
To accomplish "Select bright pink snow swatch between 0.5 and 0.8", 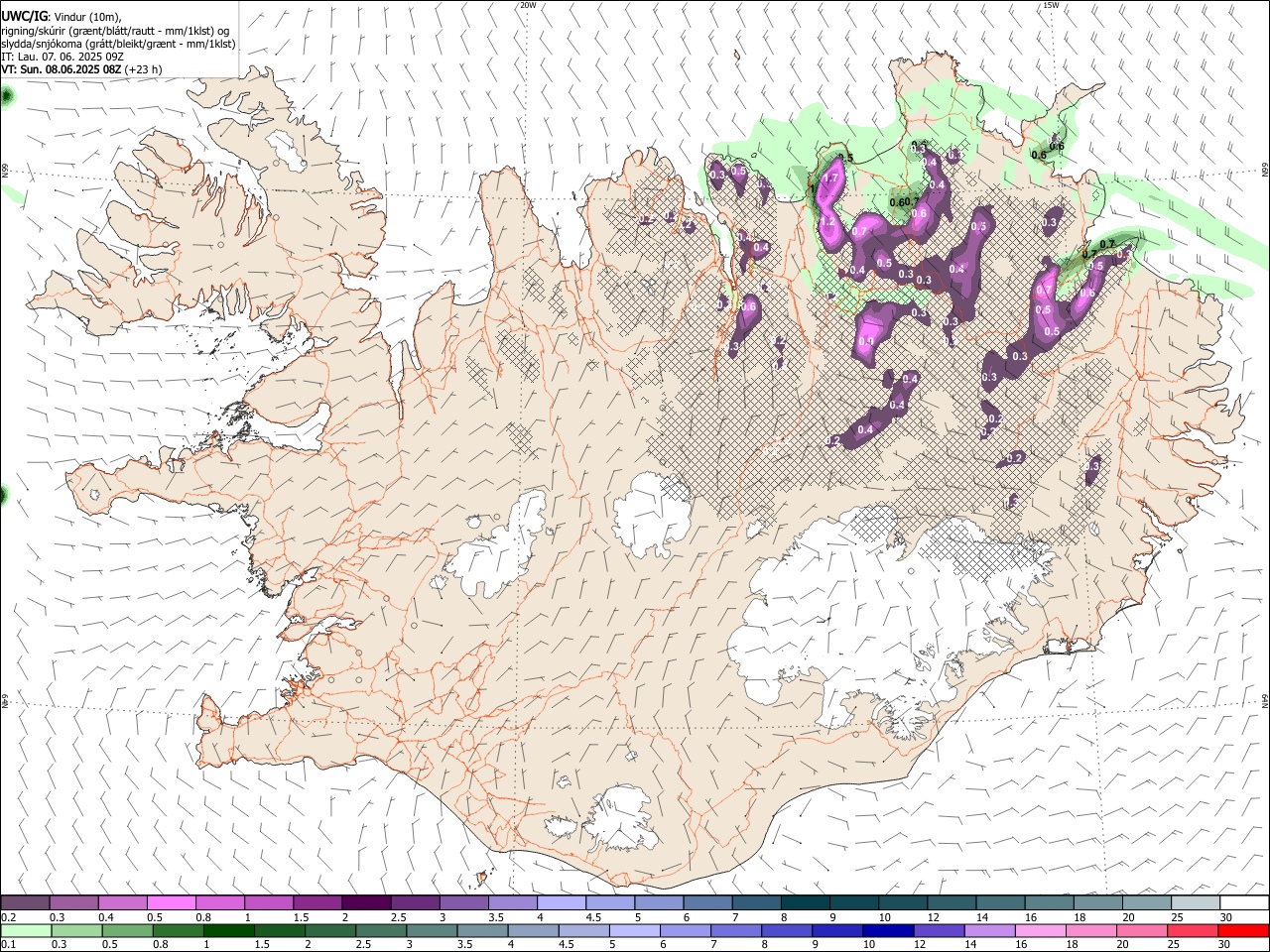I will tap(171, 903).
